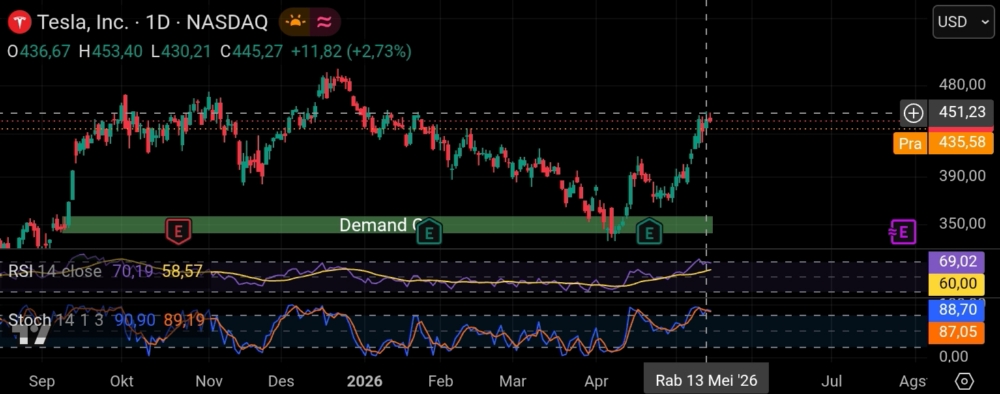Open the red earnings E marker
Image resolution: width=1000 pixels, height=394 pixels.
click(x=179, y=231)
